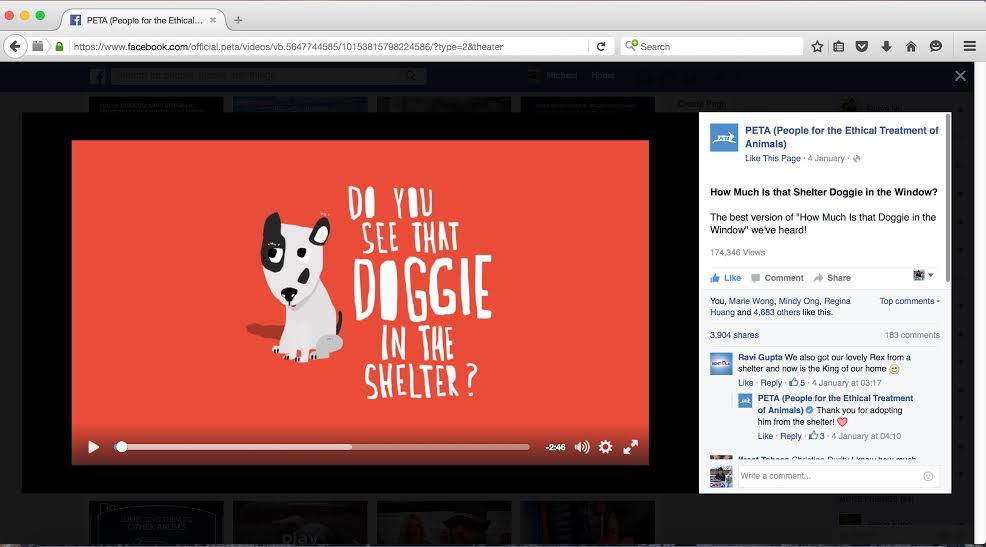Image resolution: width=986 pixels, height=547 pixels.
Task: Open PETA name in the reply comment
Action: [835, 404]
